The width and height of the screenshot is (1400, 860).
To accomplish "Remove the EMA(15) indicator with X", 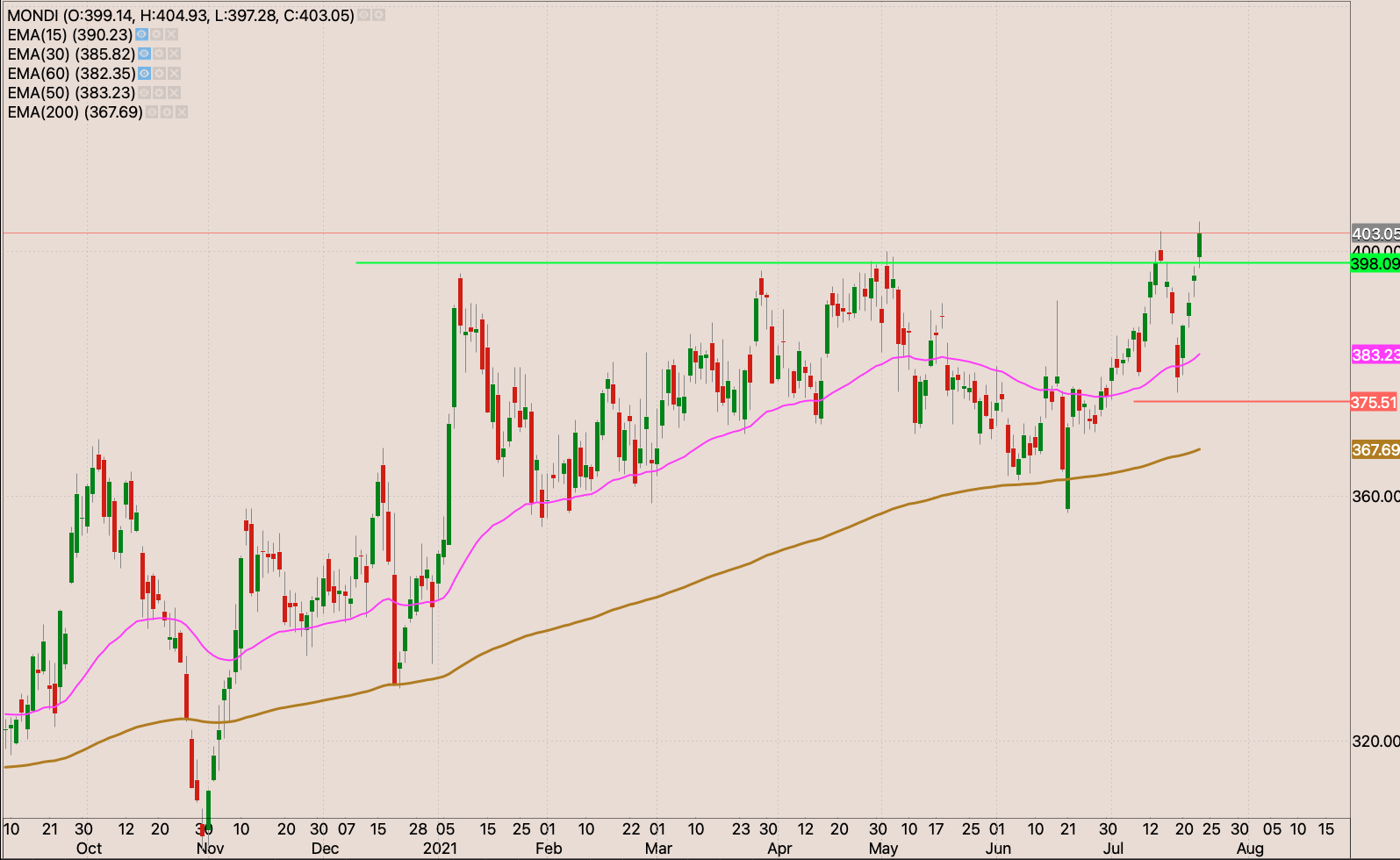I will click(171, 34).
